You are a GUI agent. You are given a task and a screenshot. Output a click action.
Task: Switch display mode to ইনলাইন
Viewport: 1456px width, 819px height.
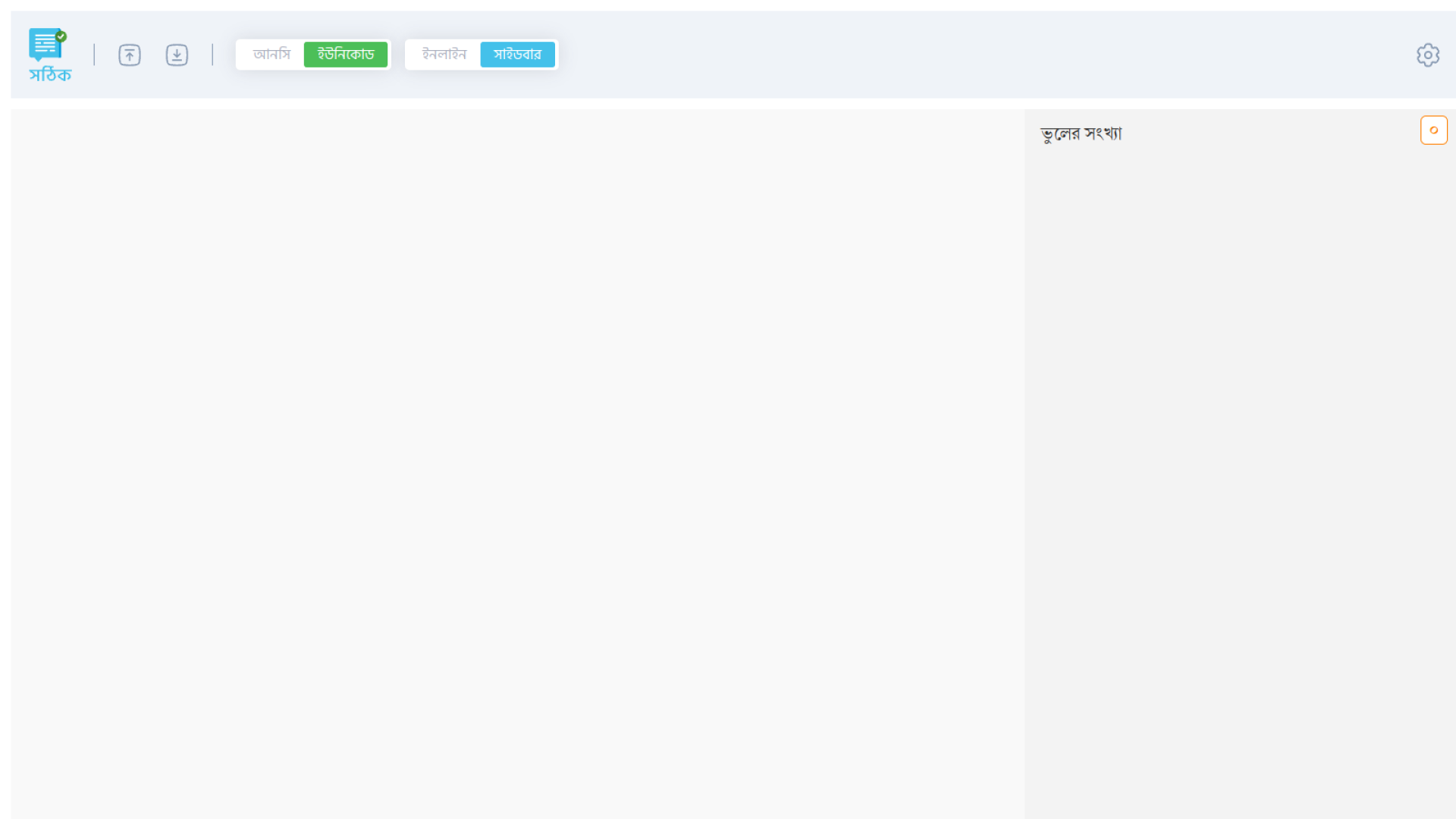(x=444, y=55)
